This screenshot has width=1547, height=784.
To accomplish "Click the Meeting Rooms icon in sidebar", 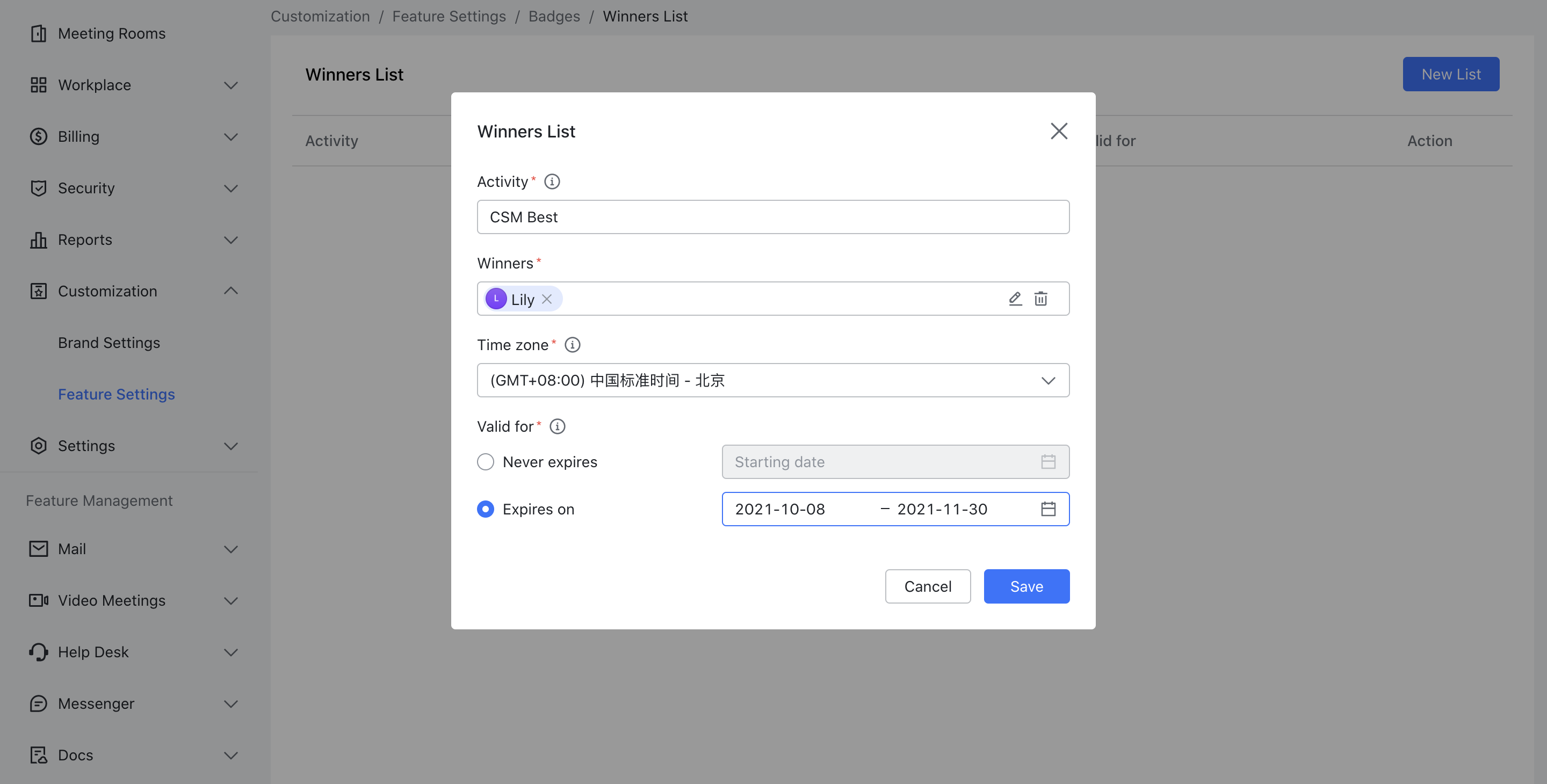I will [x=38, y=33].
